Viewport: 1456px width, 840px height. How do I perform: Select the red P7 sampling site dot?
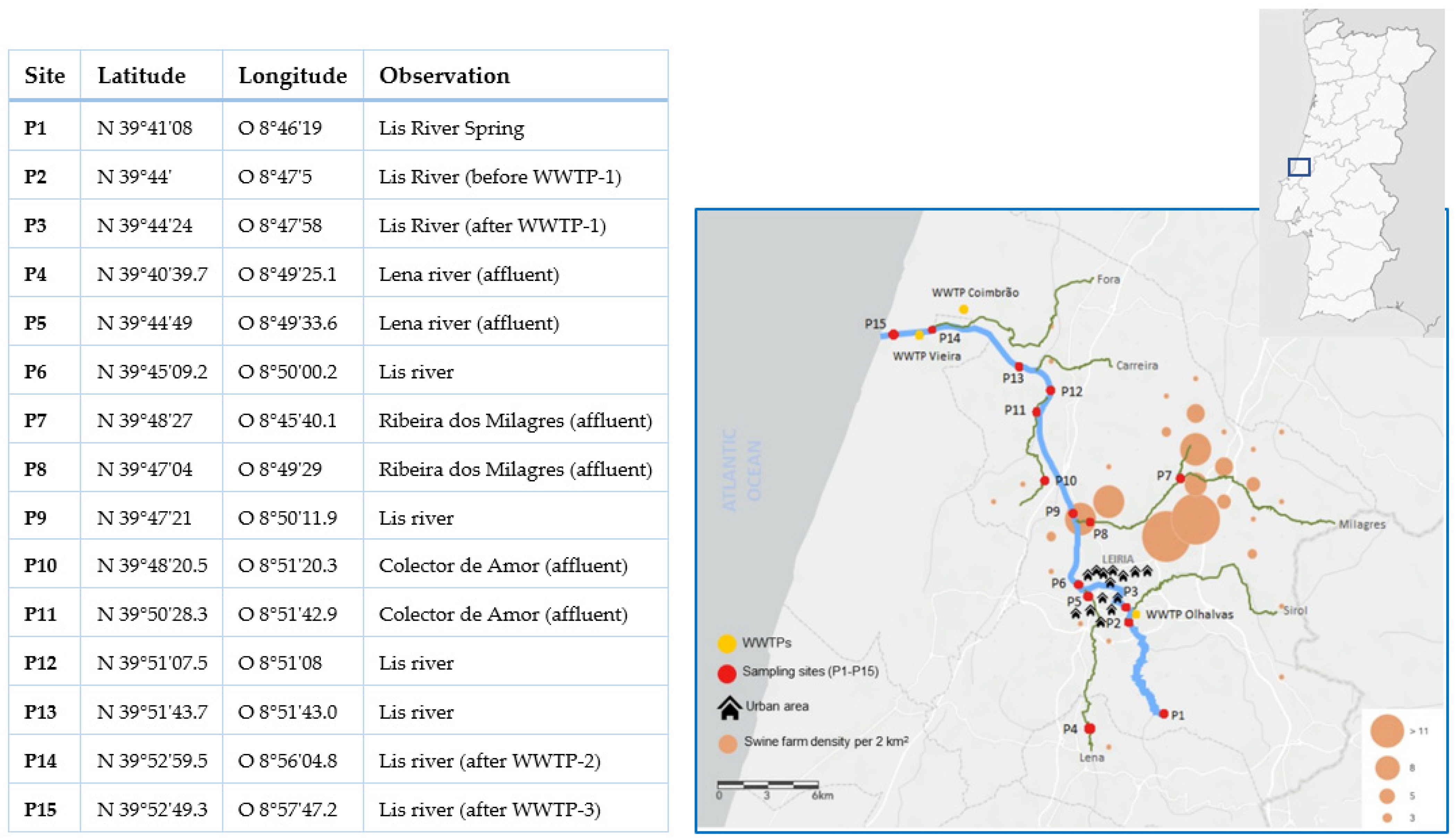[x=1180, y=478]
